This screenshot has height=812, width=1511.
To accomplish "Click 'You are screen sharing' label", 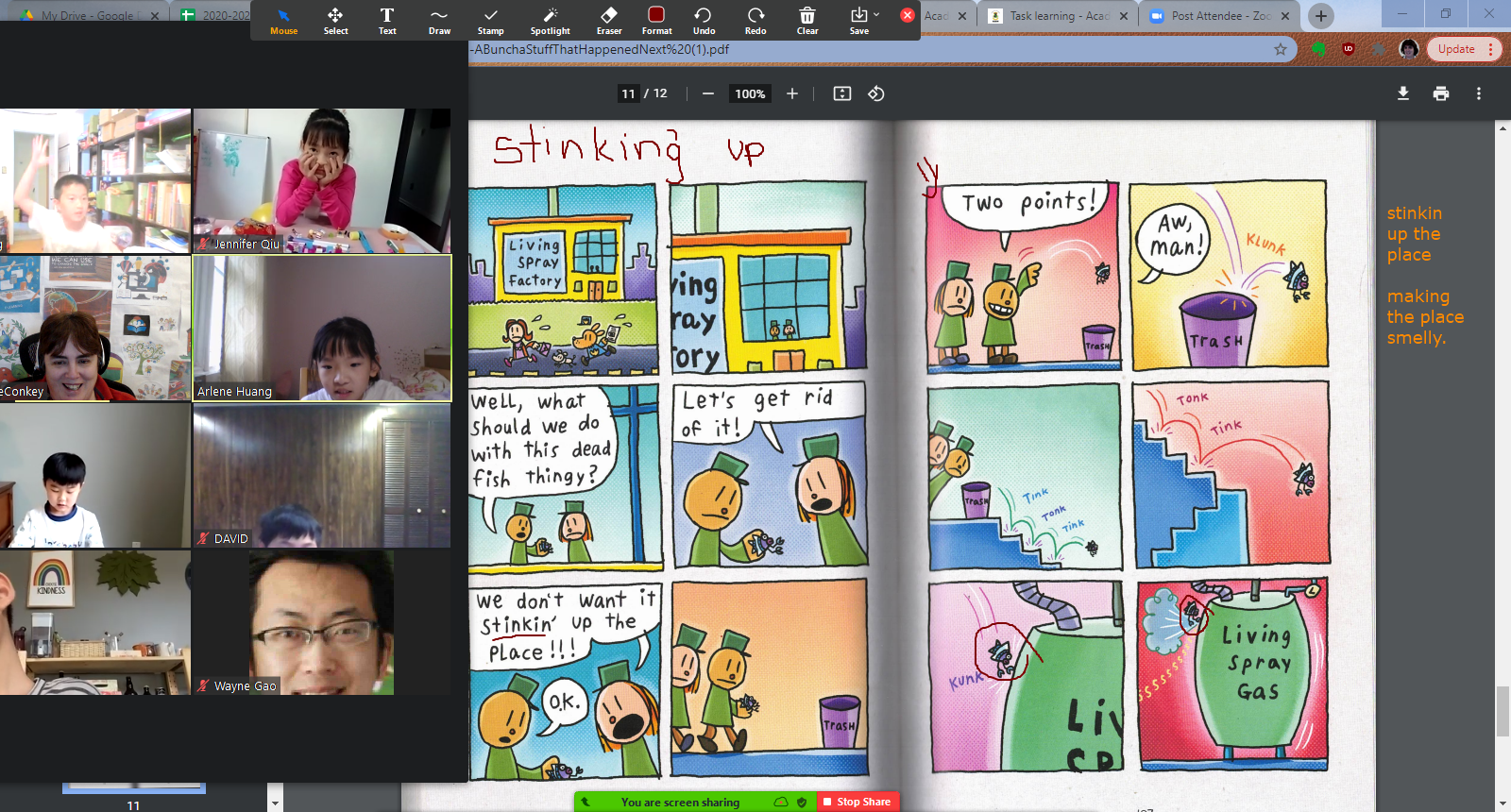I will click(680, 802).
